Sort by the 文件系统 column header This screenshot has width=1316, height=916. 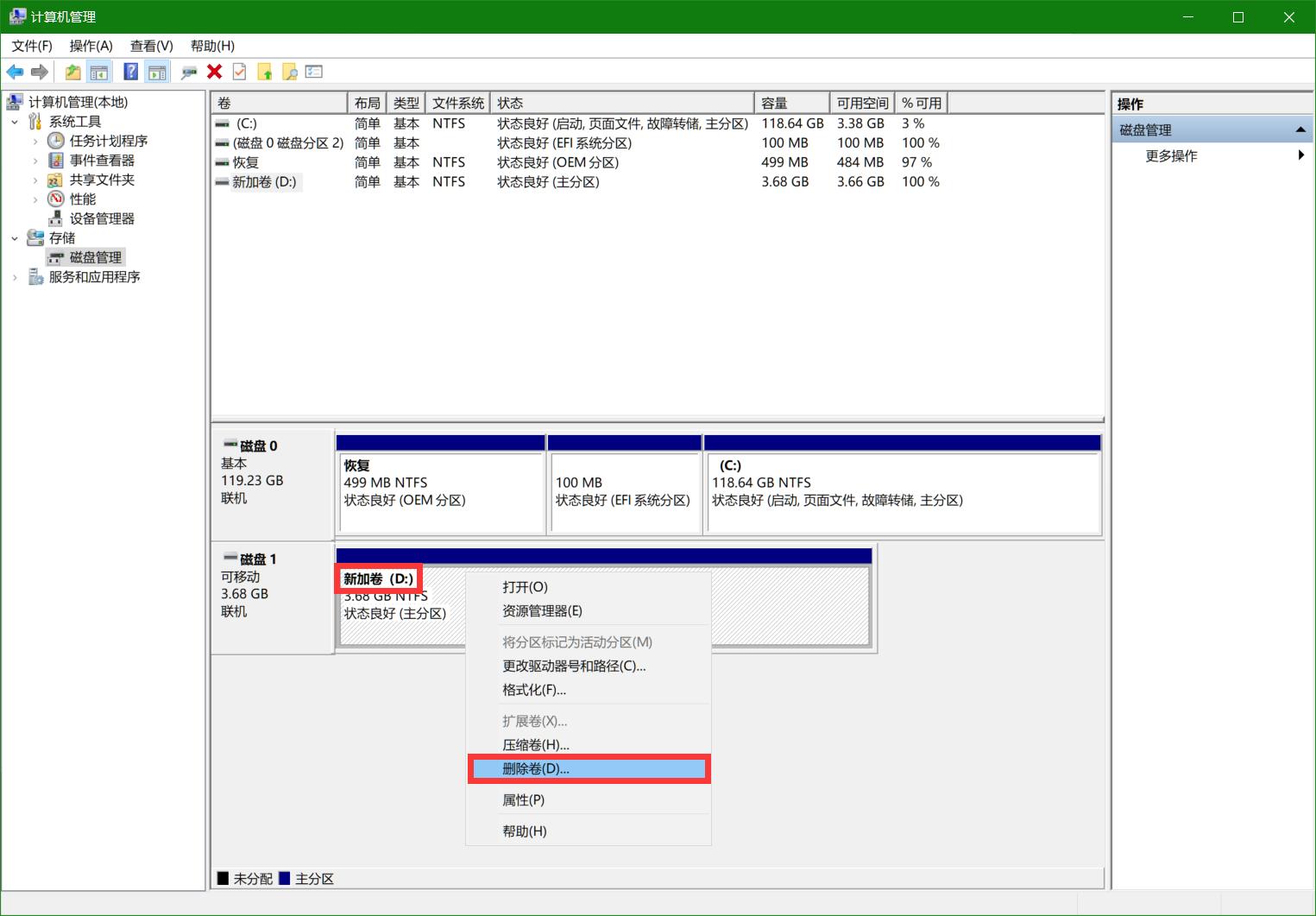tap(457, 104)
